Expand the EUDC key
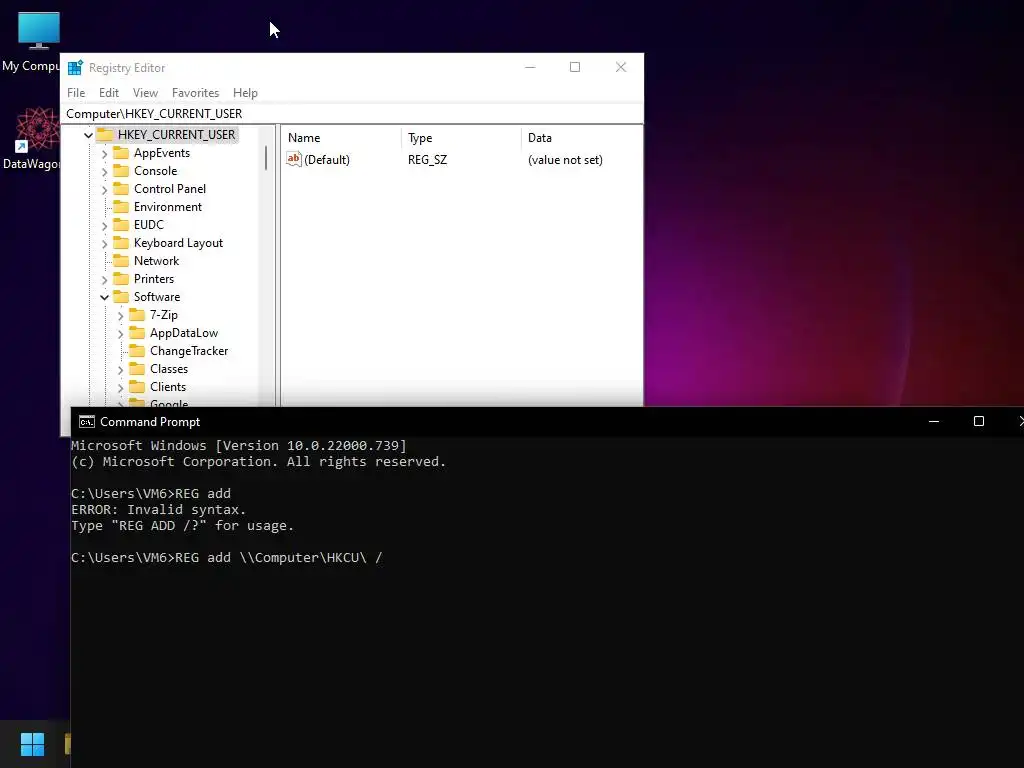1024x768 pixels. click(x=104, y=226)
